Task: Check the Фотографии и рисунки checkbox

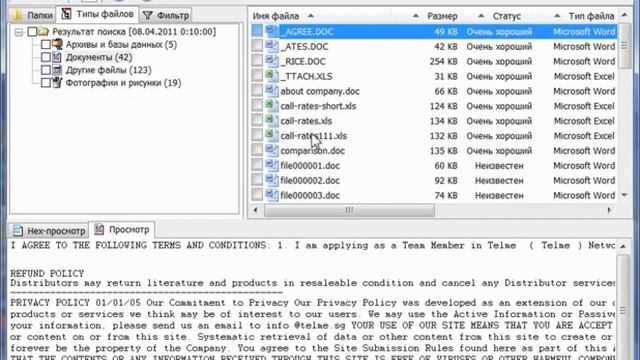Action: point(46,83)
